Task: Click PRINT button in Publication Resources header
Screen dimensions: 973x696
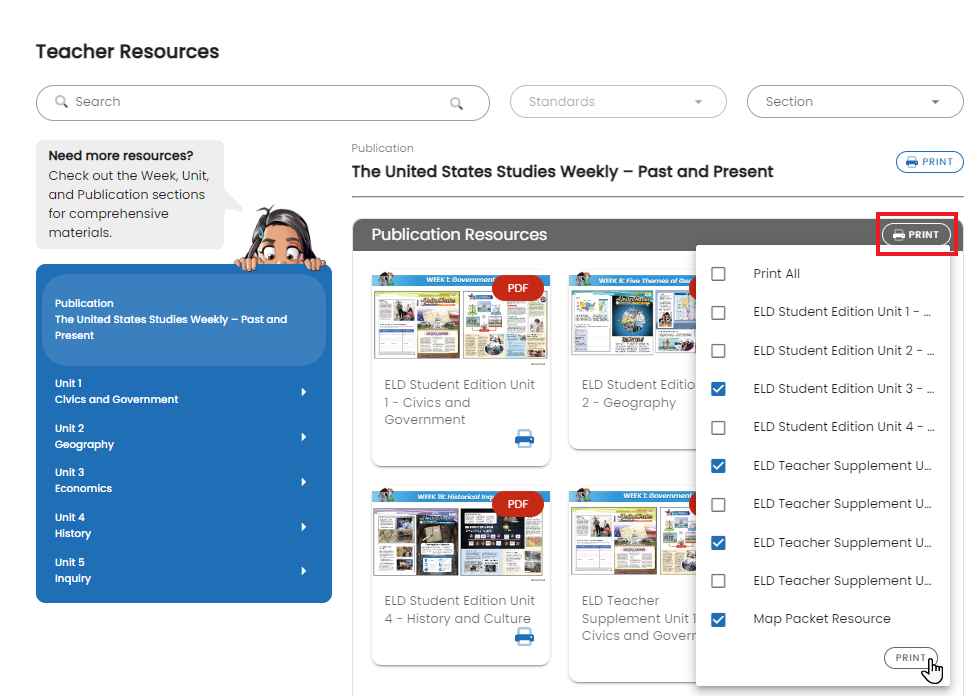Action: point(917,234)
